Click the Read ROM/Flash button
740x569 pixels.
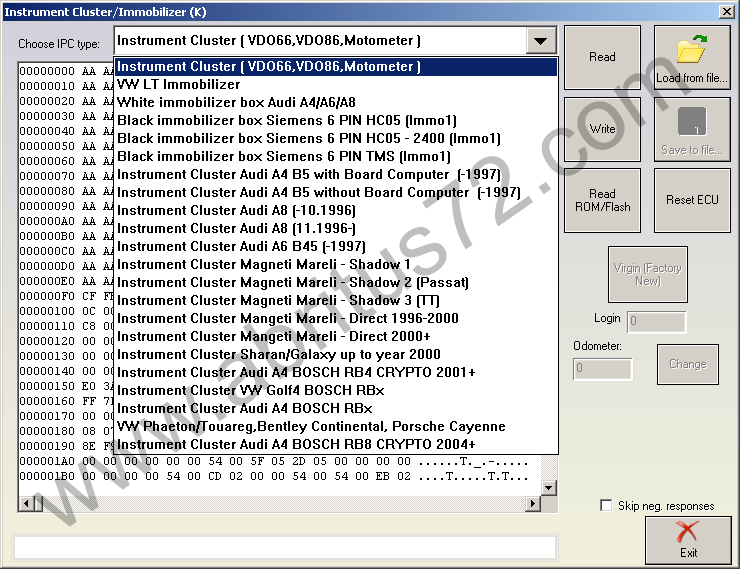[x=602, y=200]
